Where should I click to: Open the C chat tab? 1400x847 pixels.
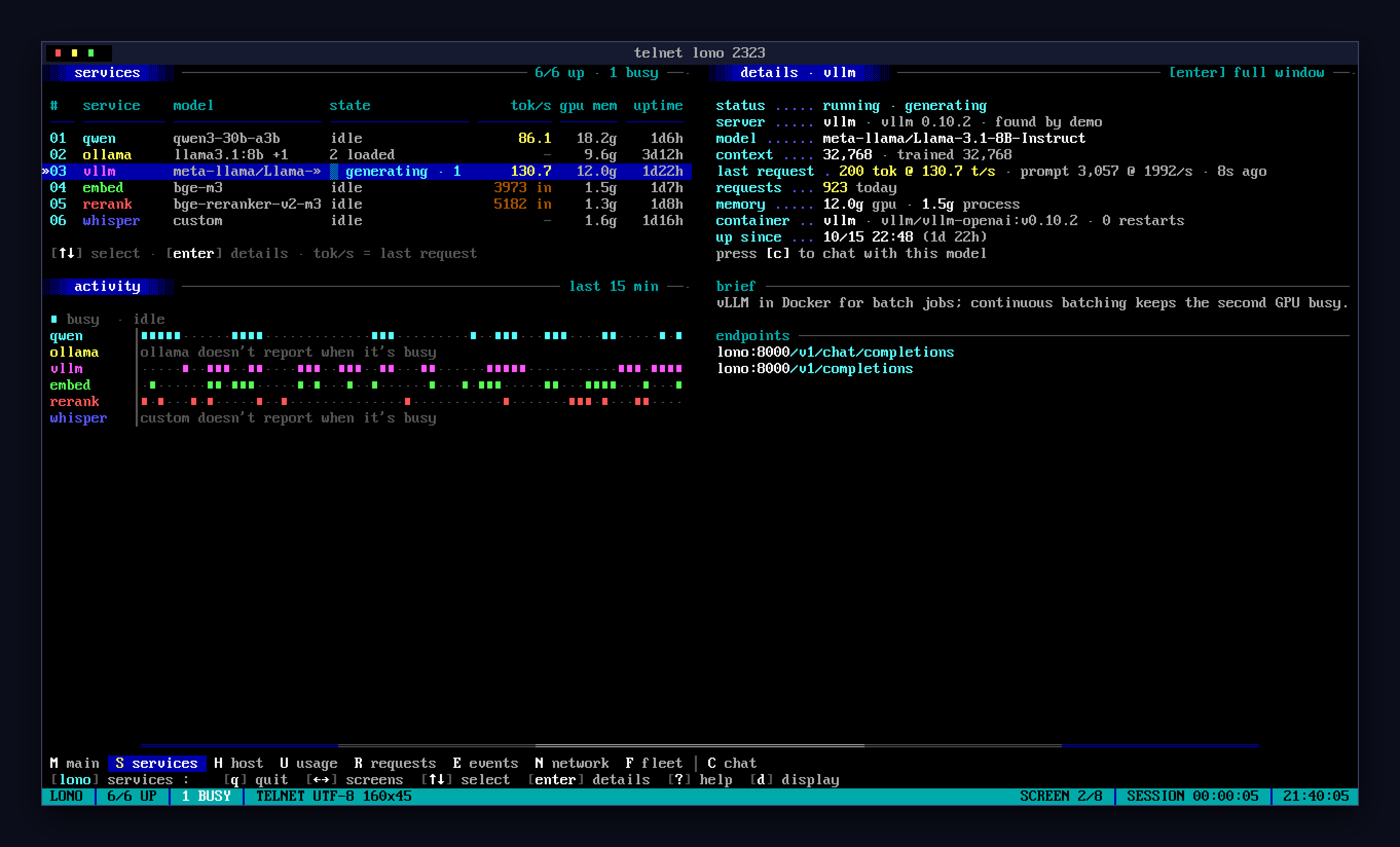click(732, 763)
